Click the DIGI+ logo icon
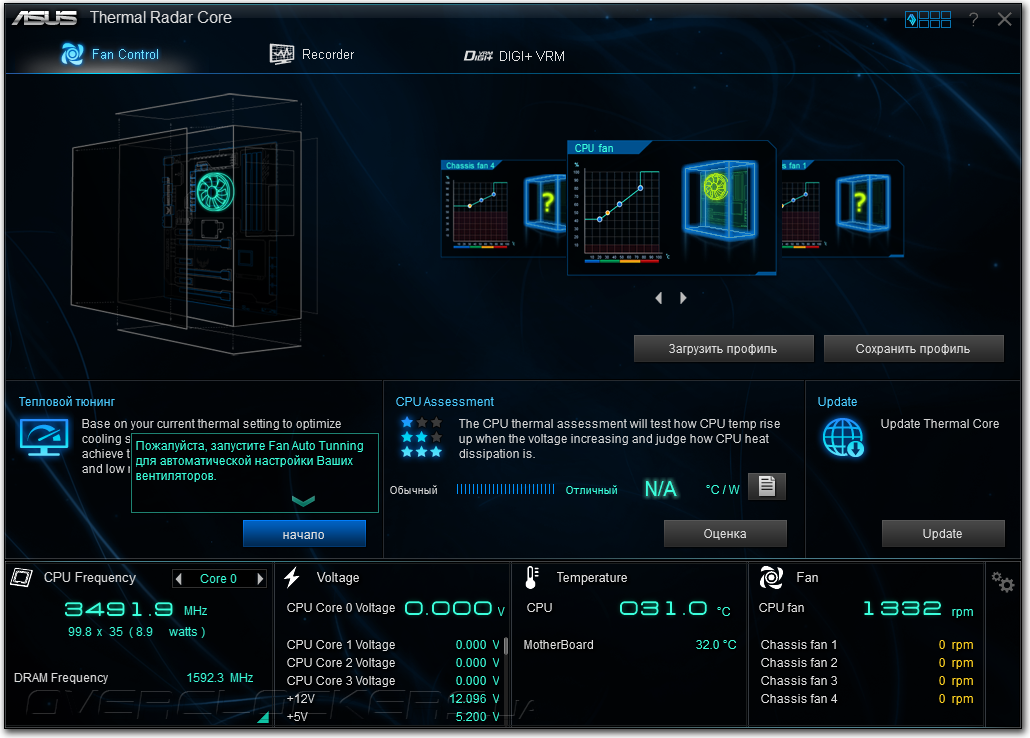 (478, 56)
